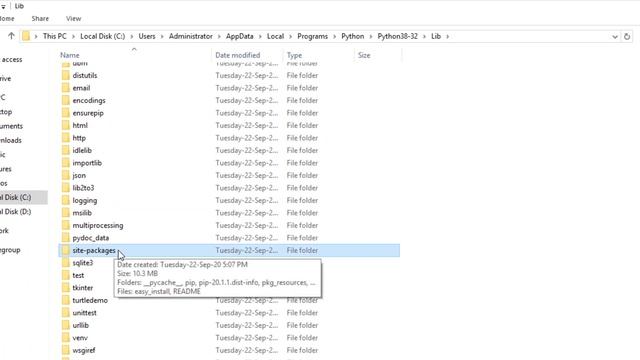Refresh the folder with the refresh icon

(x=627, y=37)
